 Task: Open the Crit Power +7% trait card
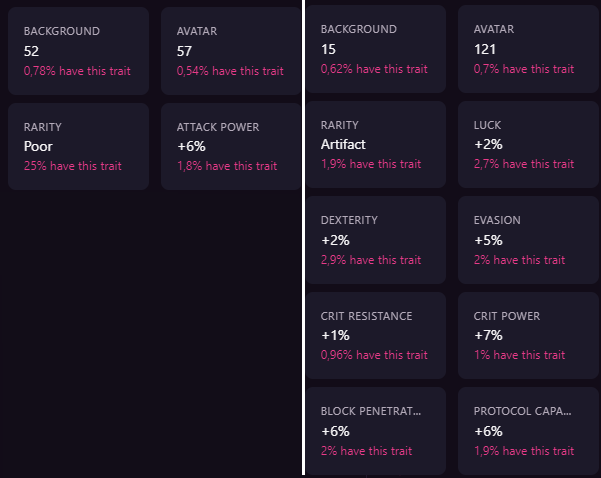[x=528, y=335]
